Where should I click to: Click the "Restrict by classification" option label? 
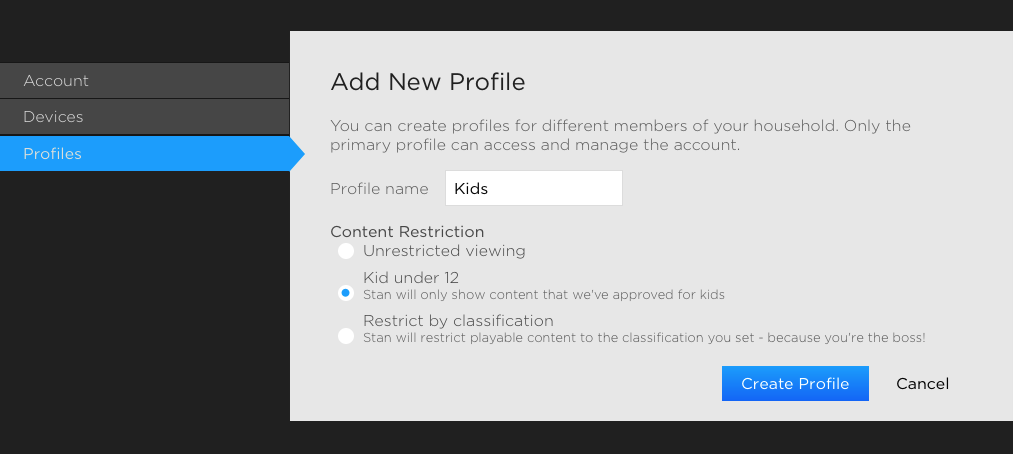click(458, 321)
